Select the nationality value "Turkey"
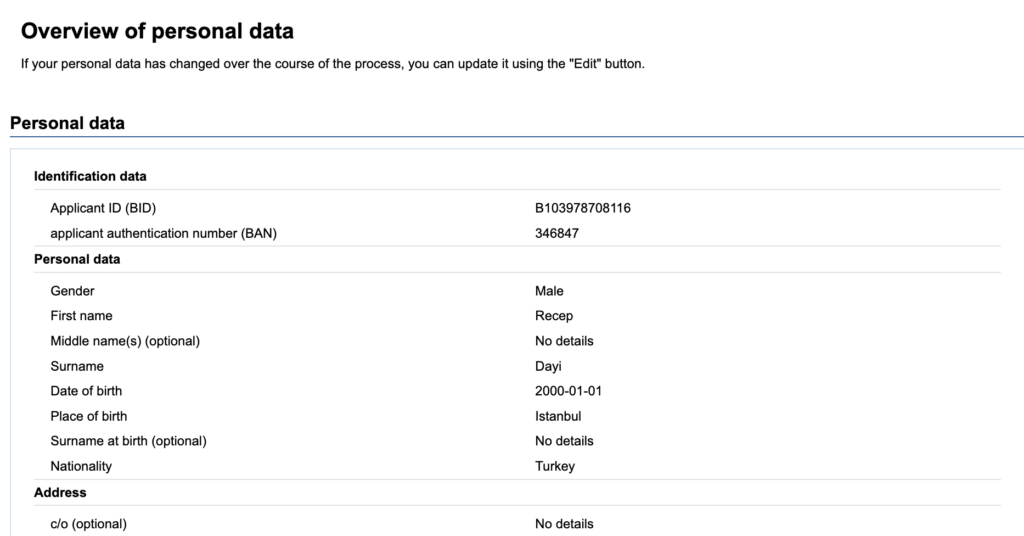This screenshot has height=536, width=1024. coord(555,466)
